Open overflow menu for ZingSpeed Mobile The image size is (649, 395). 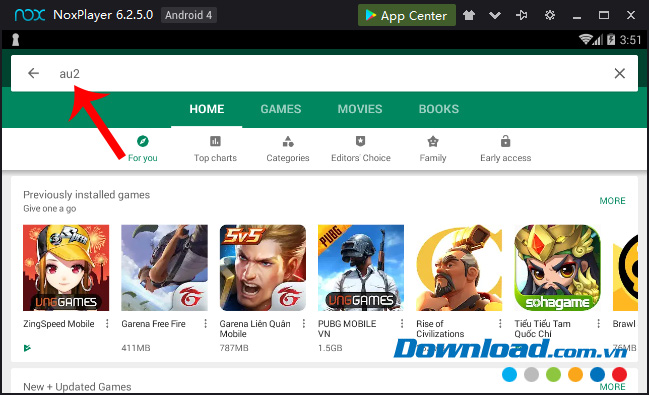[x=107, y=323]
